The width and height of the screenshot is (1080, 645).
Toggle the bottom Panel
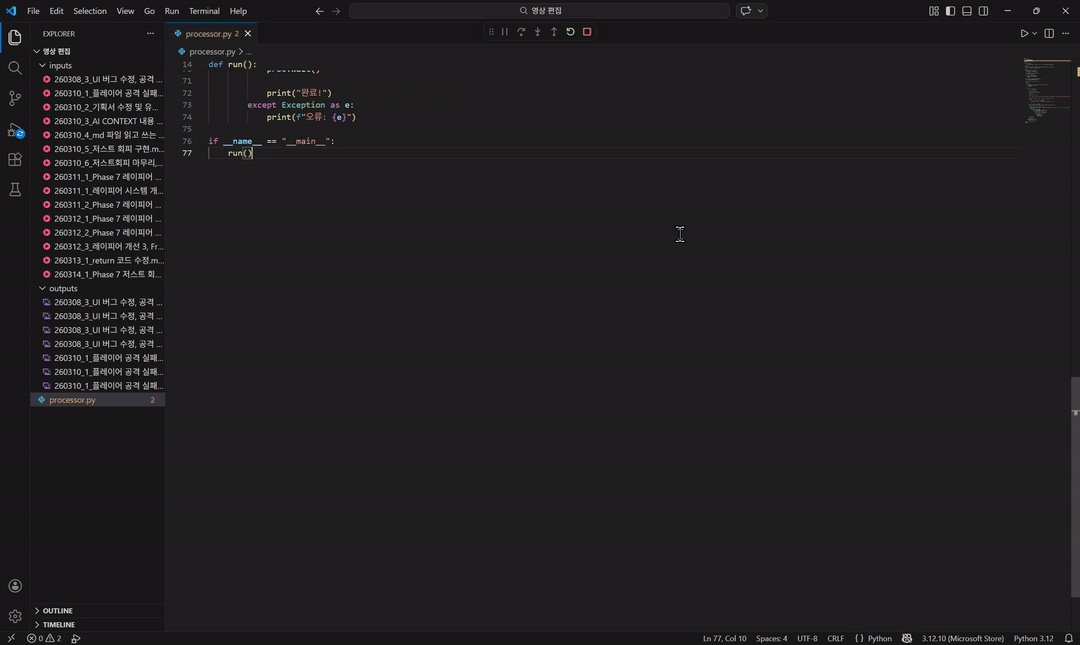(967, 11)
